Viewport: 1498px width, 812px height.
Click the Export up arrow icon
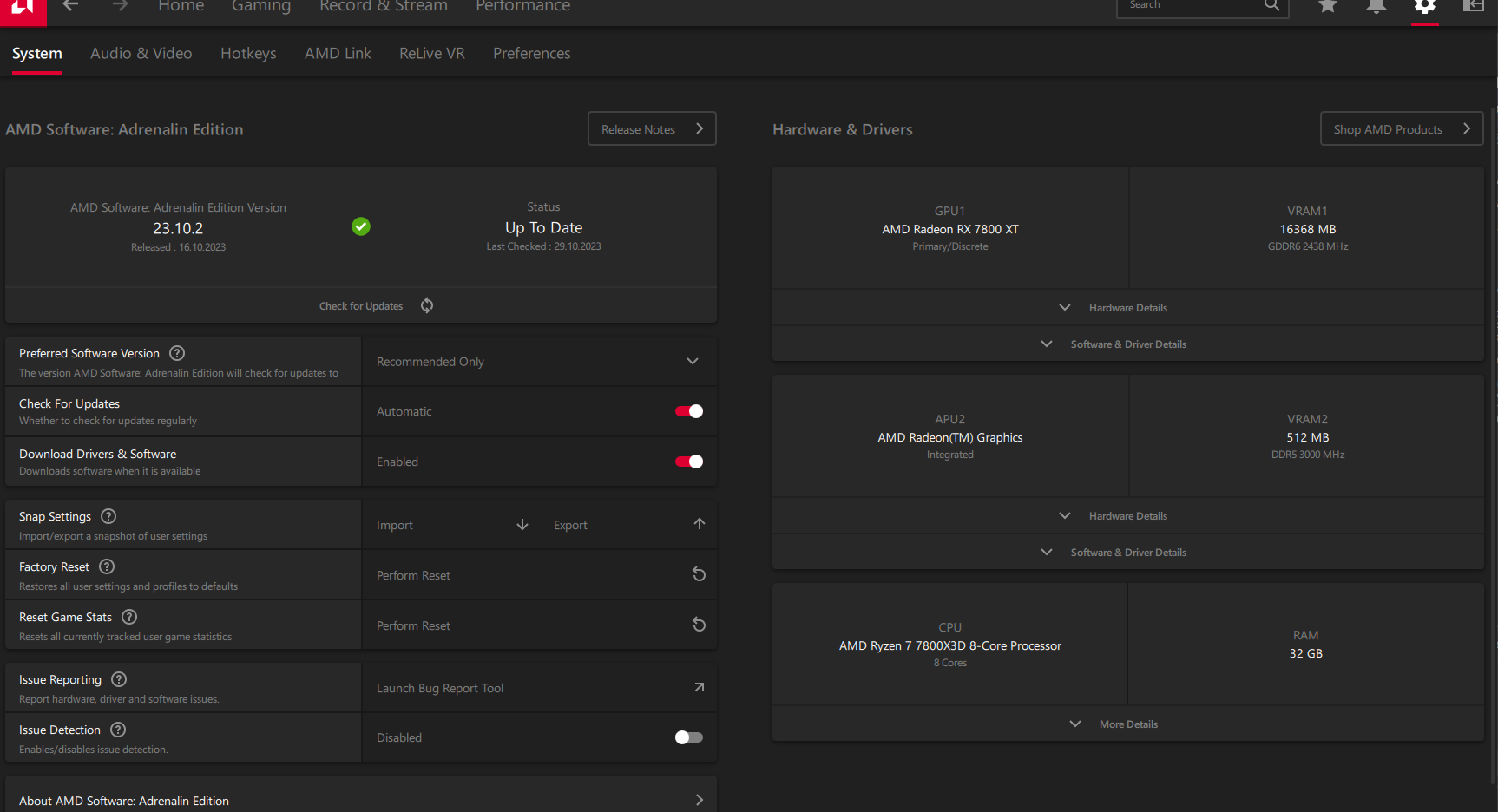[x=700, y=524]
